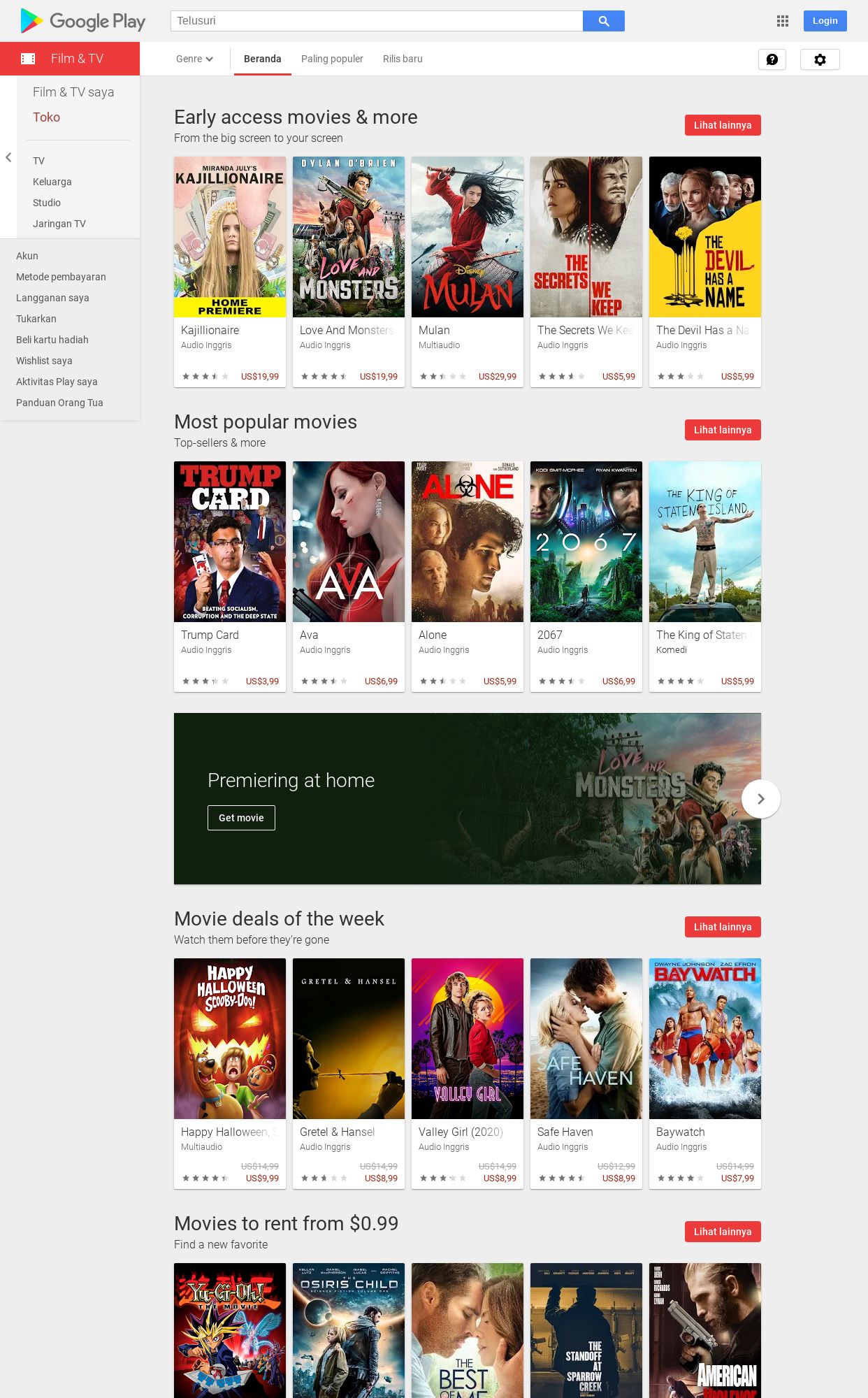Open the settings gear icon
Image resolution: width=868 pixels, height=1398 pixels.
click(820, 59)
